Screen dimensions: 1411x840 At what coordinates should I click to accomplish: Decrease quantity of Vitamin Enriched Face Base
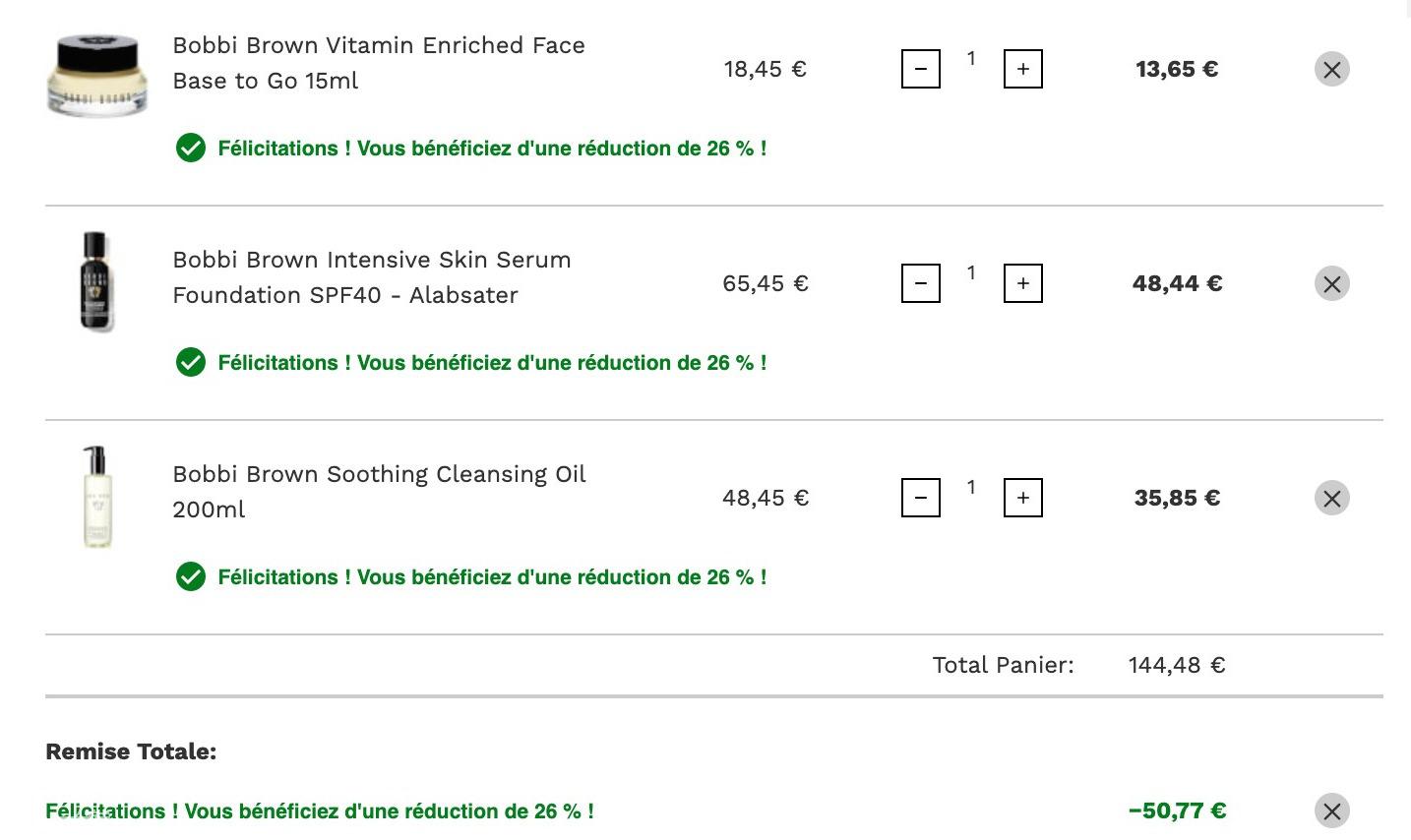tap(921, 70)
